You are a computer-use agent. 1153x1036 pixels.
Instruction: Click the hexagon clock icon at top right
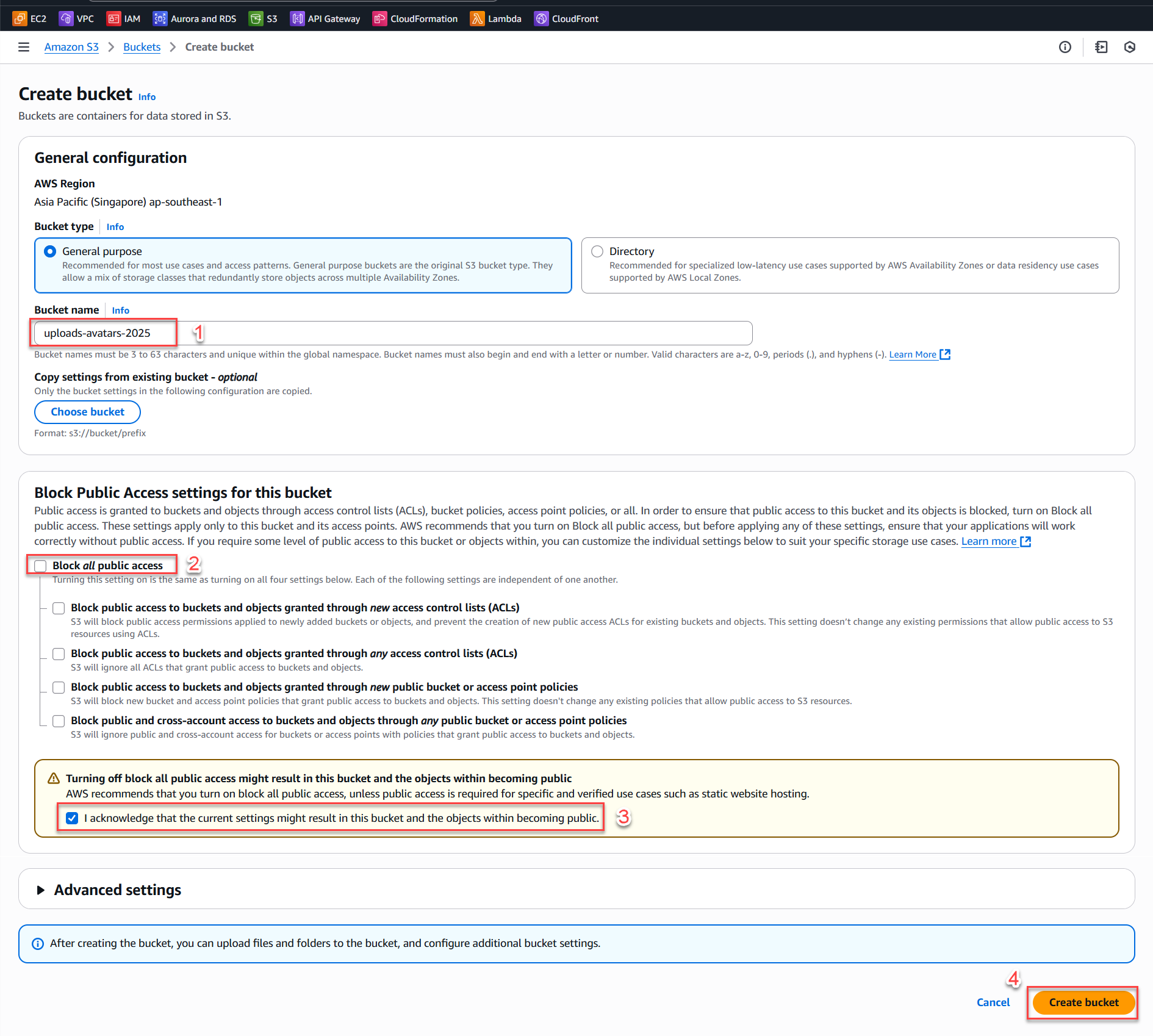coord(1130,47)
